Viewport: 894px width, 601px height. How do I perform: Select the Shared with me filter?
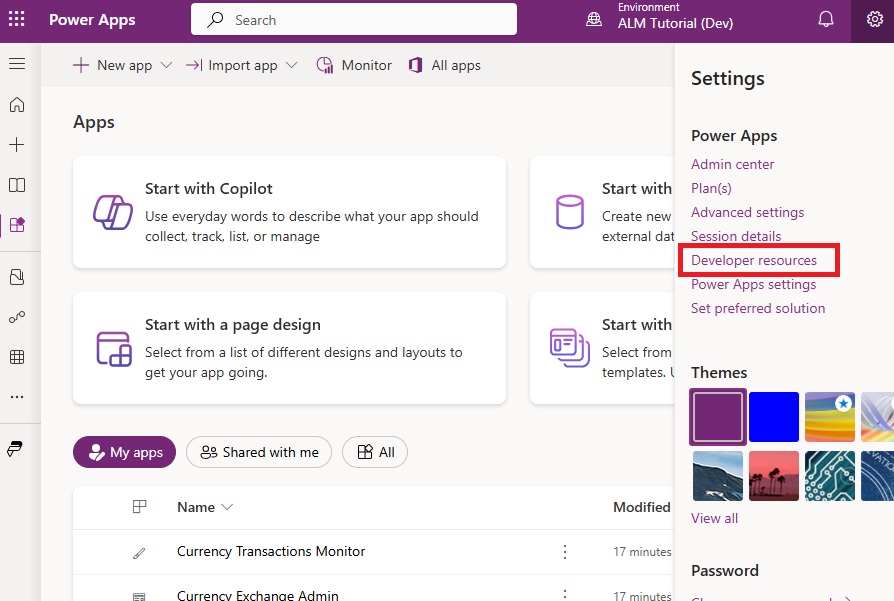[259, 452]
